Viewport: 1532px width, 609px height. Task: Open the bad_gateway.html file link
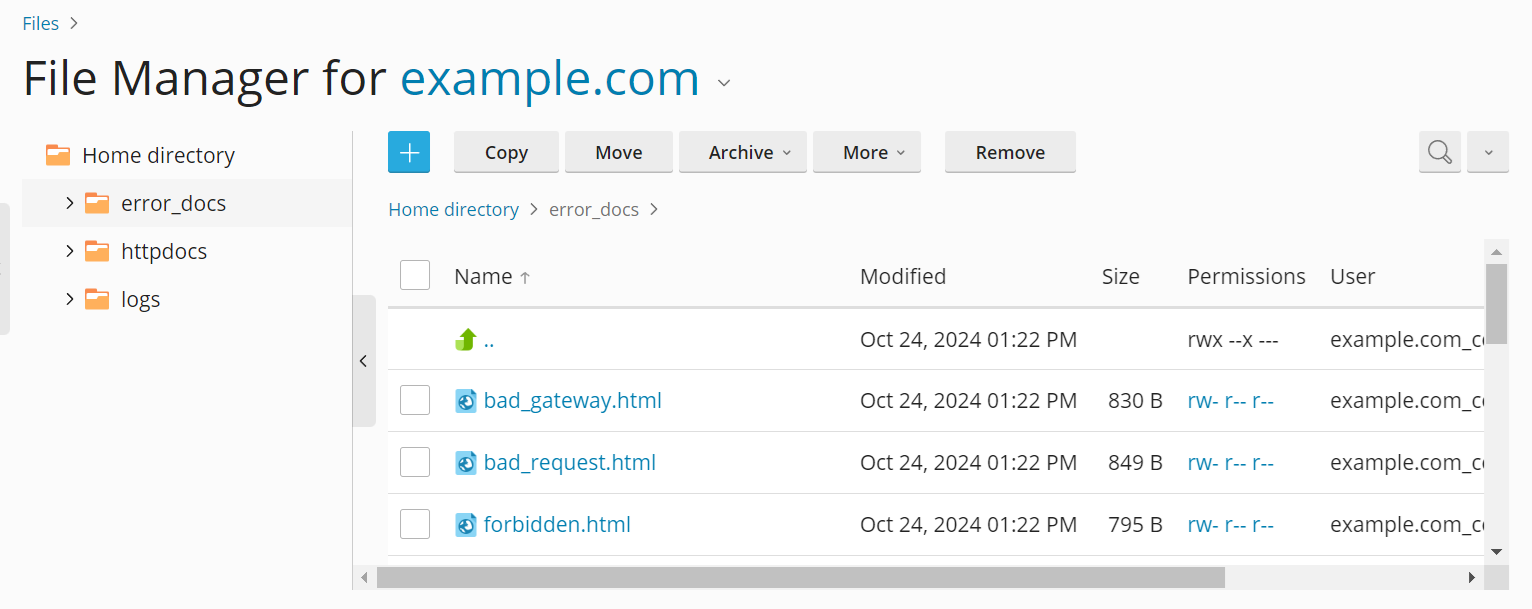pyautogui.click(x=572, y=400)
